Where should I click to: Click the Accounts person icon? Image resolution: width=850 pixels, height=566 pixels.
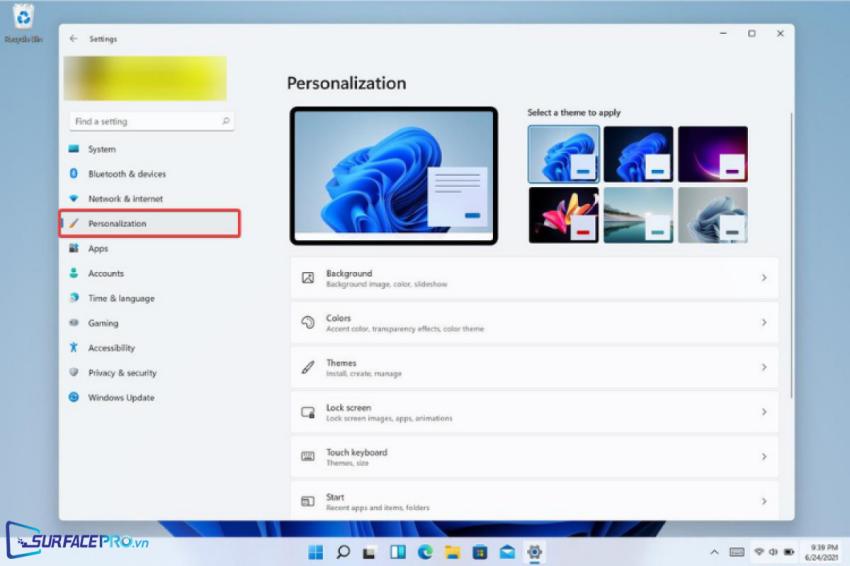tap(74, 273)
